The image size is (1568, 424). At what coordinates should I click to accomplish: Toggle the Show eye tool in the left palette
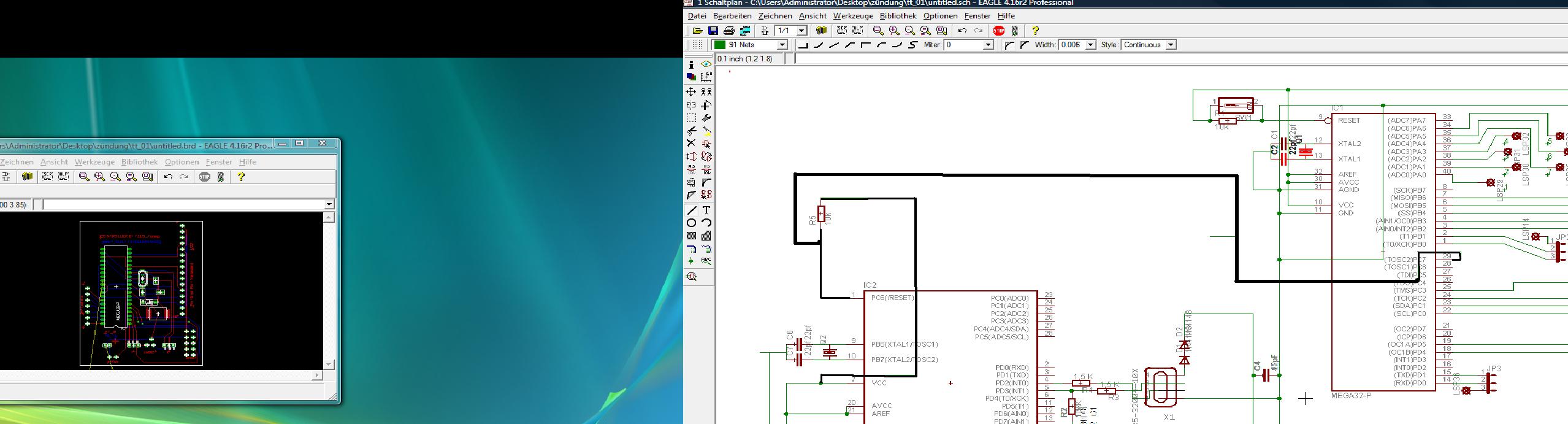[x=706, y=64]
